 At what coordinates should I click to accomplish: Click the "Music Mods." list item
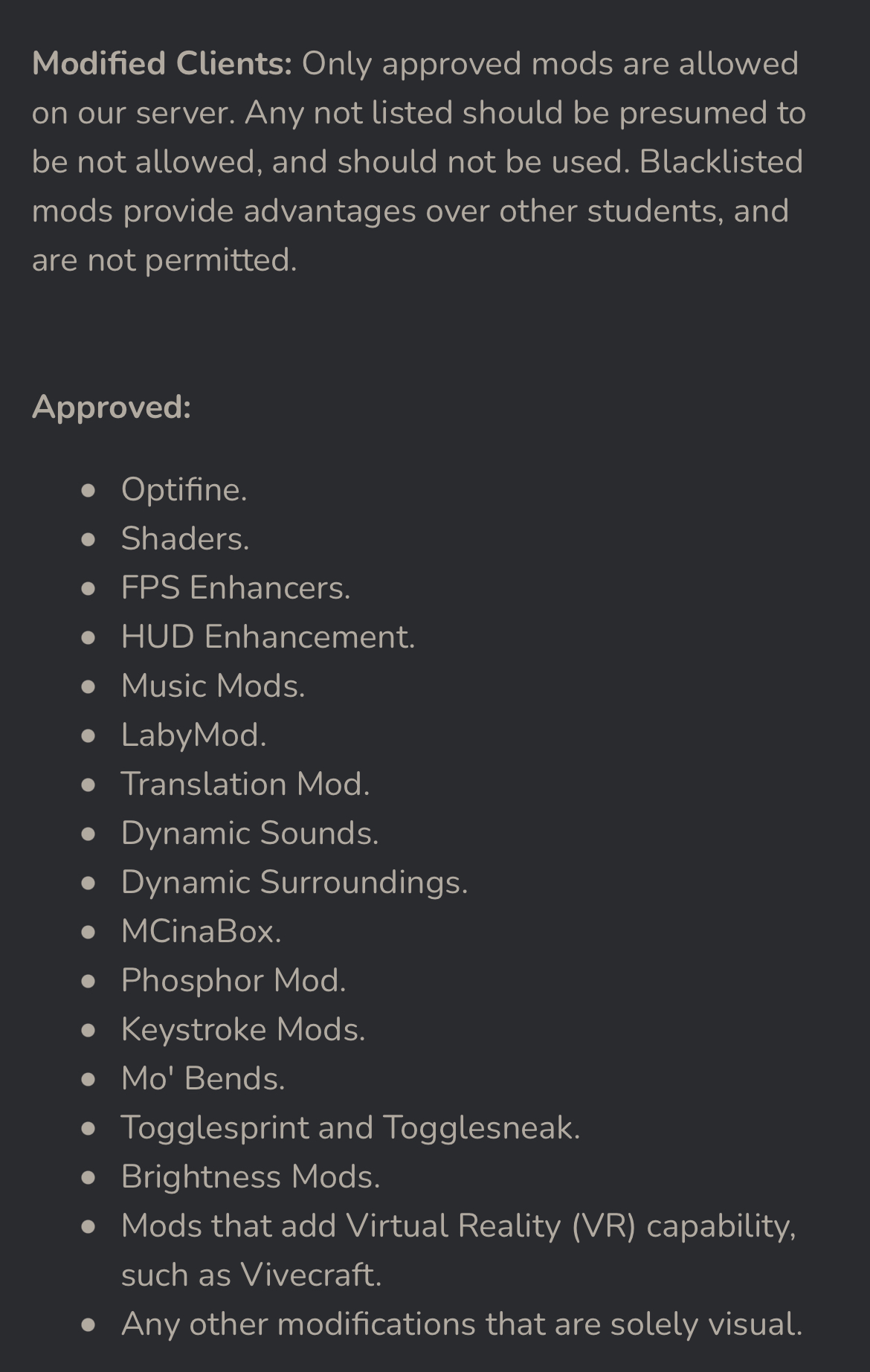click(x=213, y=686)
